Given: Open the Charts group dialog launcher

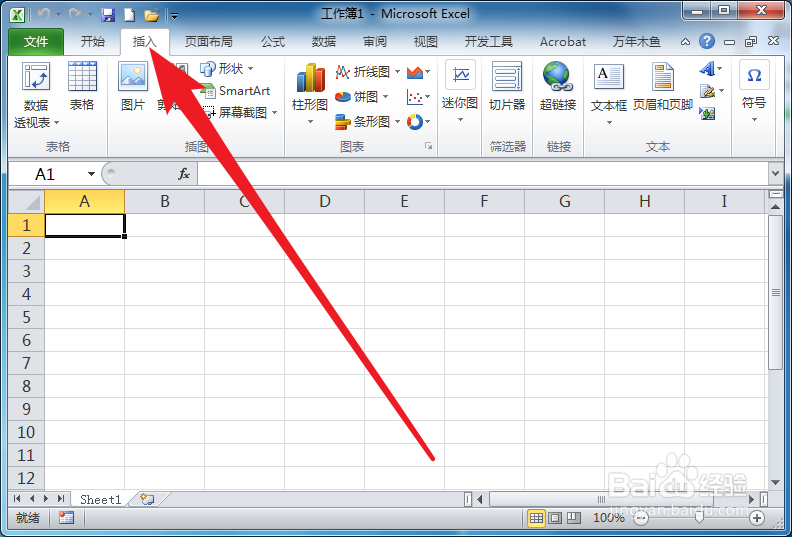Looking at the screenshot, I should click(x=428, y=146).
